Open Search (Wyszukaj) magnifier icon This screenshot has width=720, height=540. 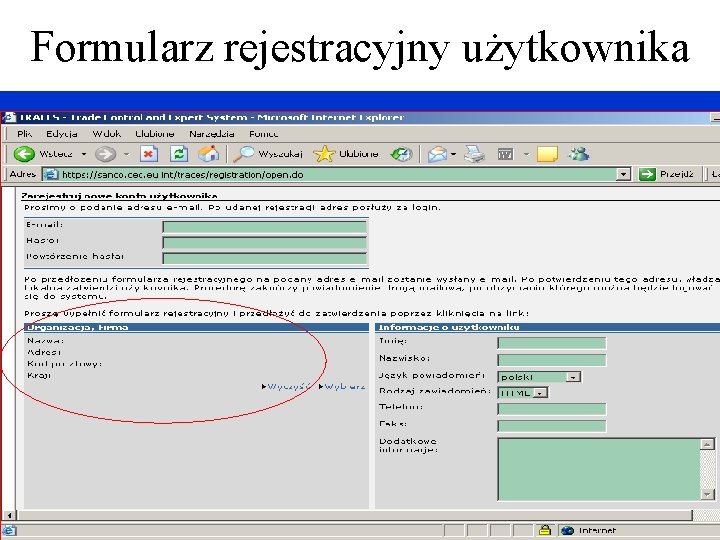(243, 154)
